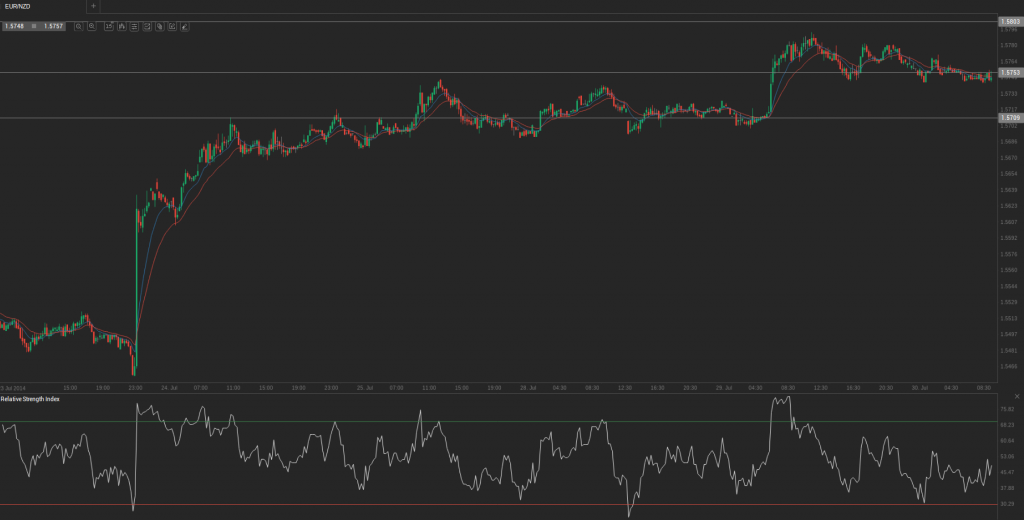Image resolution: width=1024 pixels, height=520 pixels.
Task: Close the Relative Strength Index panel
Action: pyautogui.click(x=1017, y=397)
